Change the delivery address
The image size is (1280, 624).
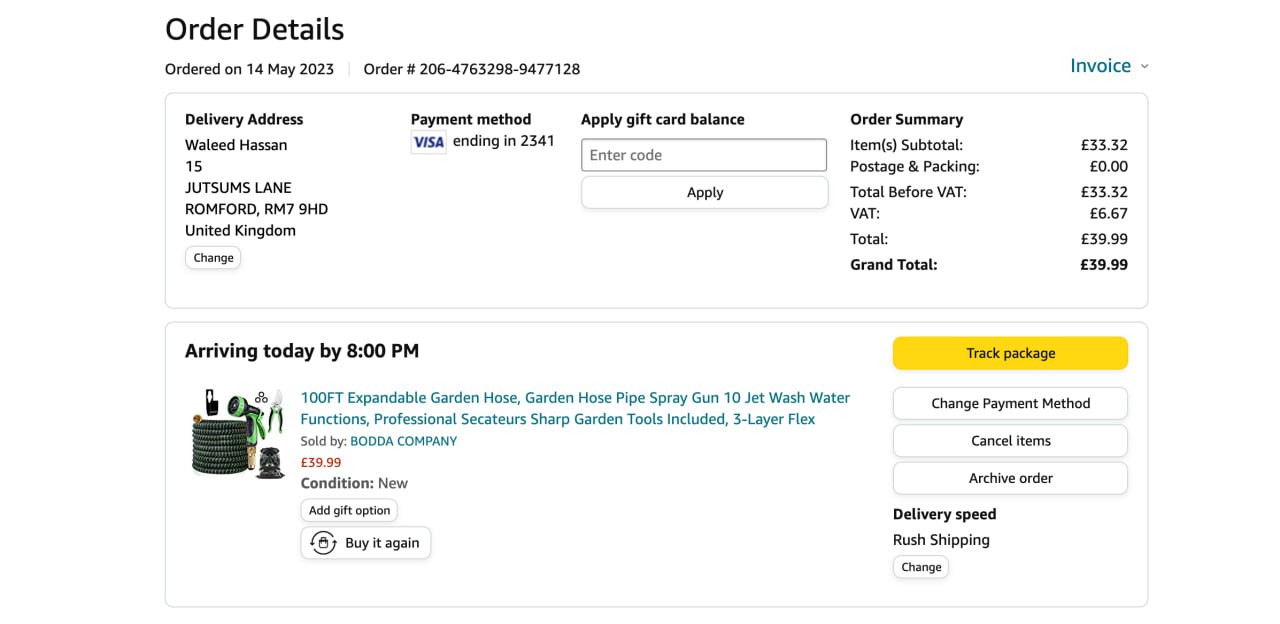tap(213, 258)
